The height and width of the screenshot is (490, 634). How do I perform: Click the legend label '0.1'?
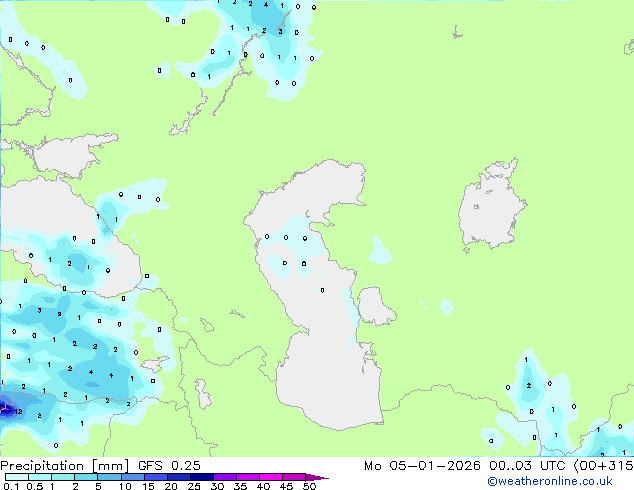coord(11,486)
